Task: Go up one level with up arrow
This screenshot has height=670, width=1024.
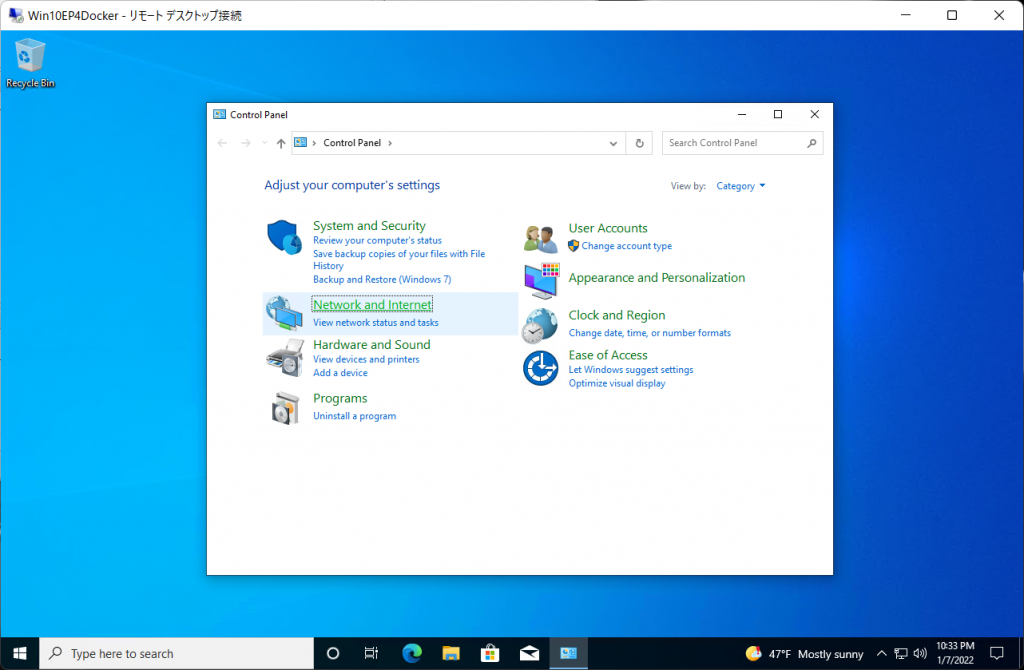Action: [x=281, y=143]
